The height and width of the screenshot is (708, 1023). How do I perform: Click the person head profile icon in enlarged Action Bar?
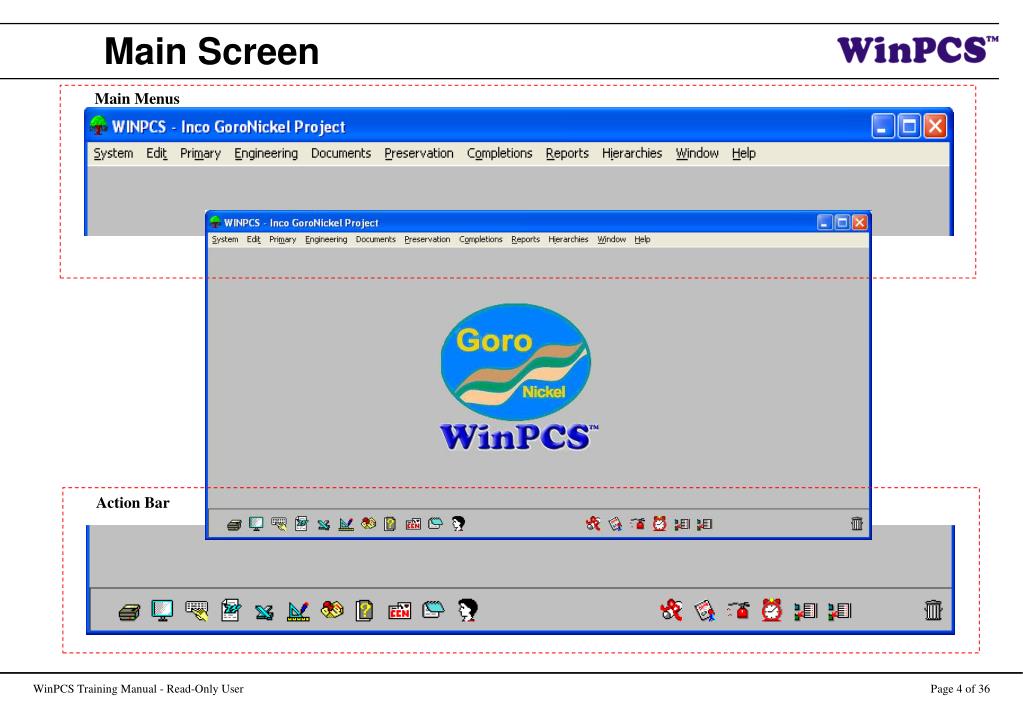[x=468, y=610]
